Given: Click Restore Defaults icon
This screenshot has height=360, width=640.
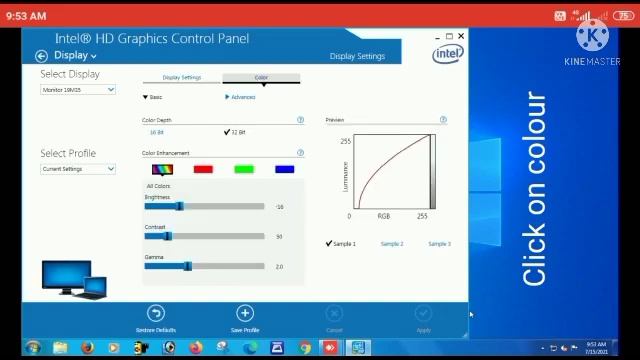Looking at the screenshot, I should tap(156, 313).
